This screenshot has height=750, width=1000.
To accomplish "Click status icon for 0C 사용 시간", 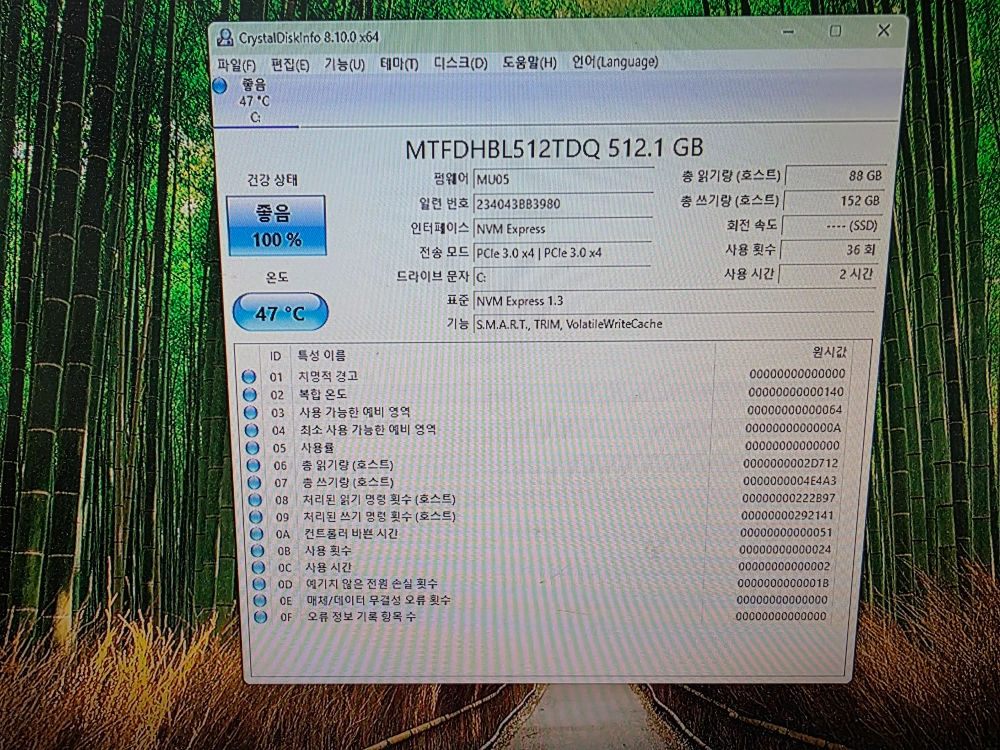I will click(x=258, y=567).
